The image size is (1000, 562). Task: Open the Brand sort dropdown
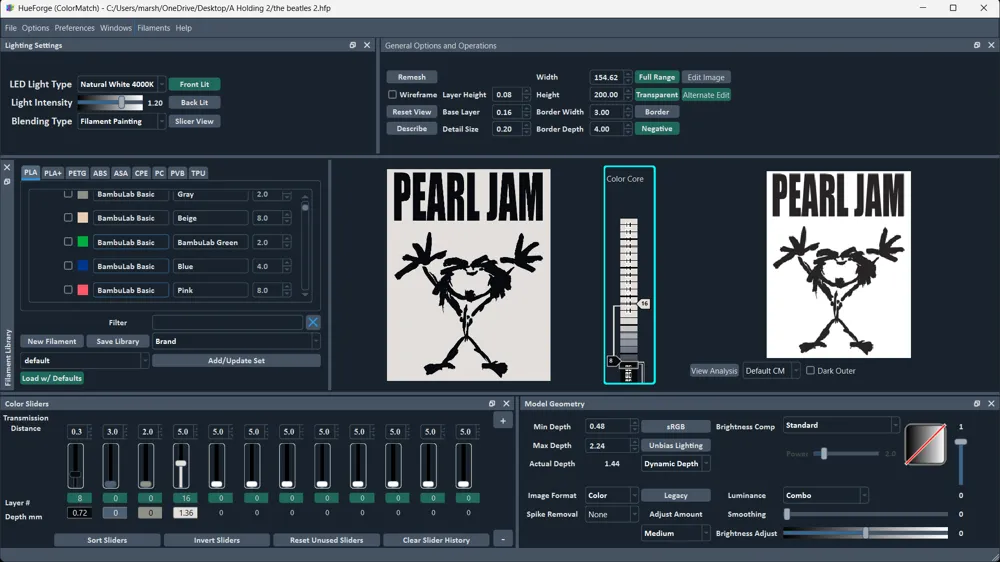coord(236,341)
